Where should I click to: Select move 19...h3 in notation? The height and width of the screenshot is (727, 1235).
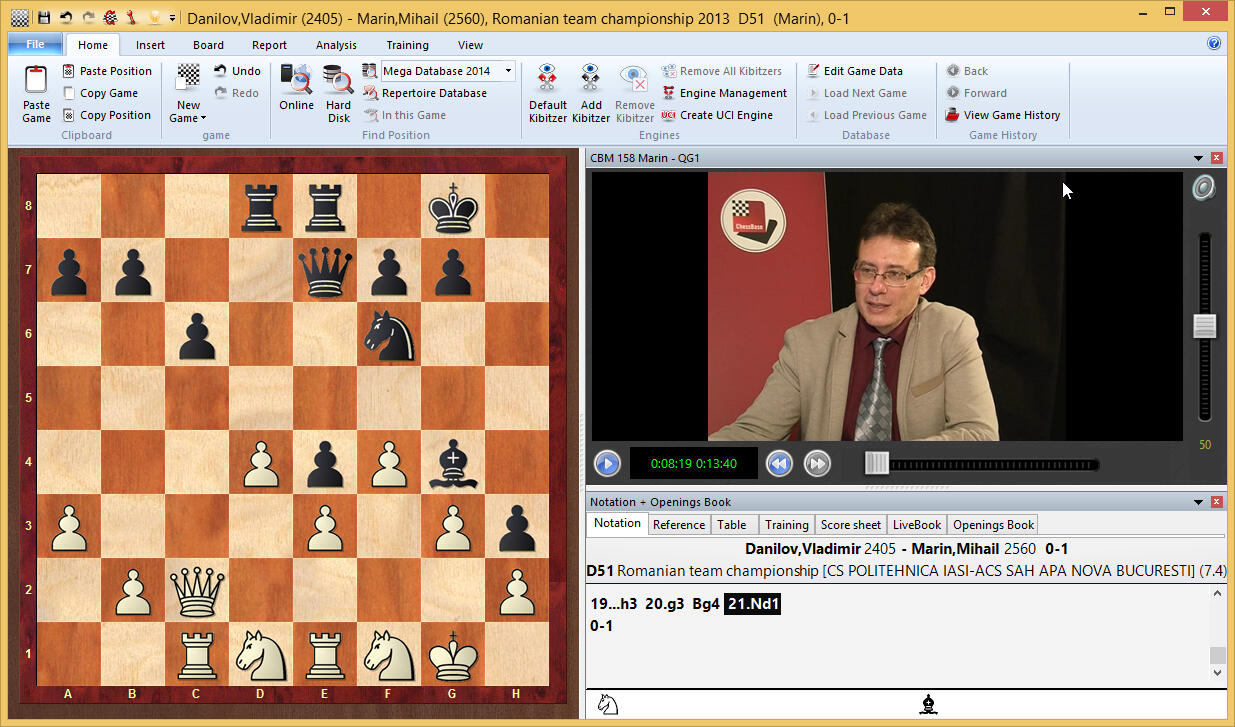click(x=614, y=604)
